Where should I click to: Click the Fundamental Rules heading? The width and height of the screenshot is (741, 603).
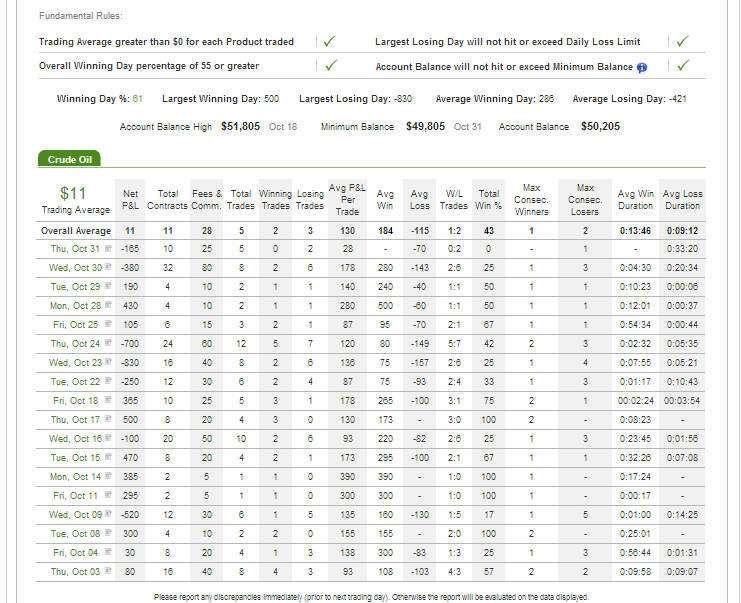point(80,16)
